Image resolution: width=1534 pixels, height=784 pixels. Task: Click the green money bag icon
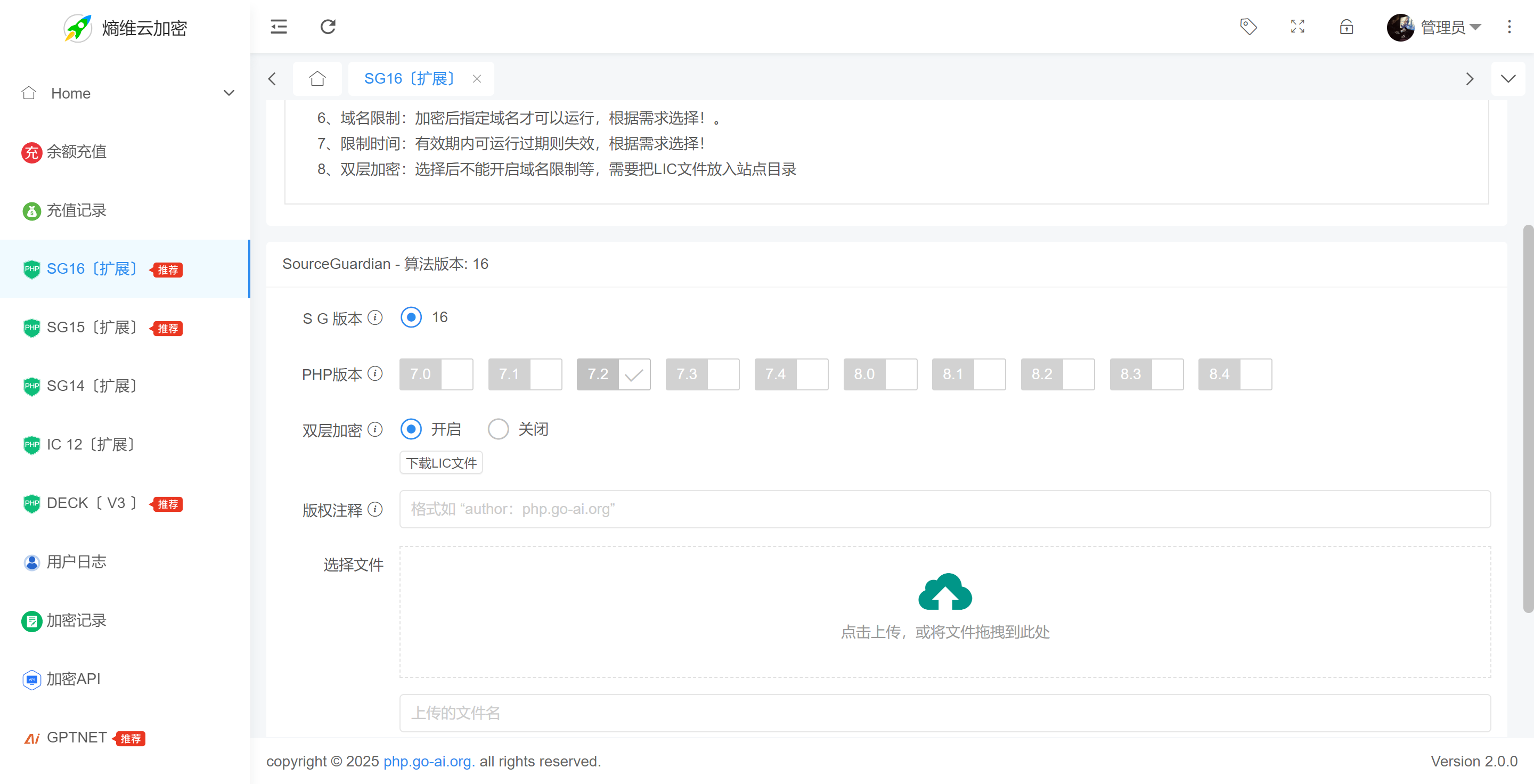click(31, 211)
